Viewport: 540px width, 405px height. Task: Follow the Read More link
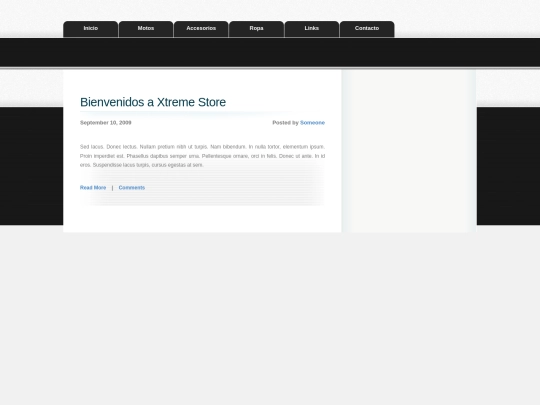[93, 188]
